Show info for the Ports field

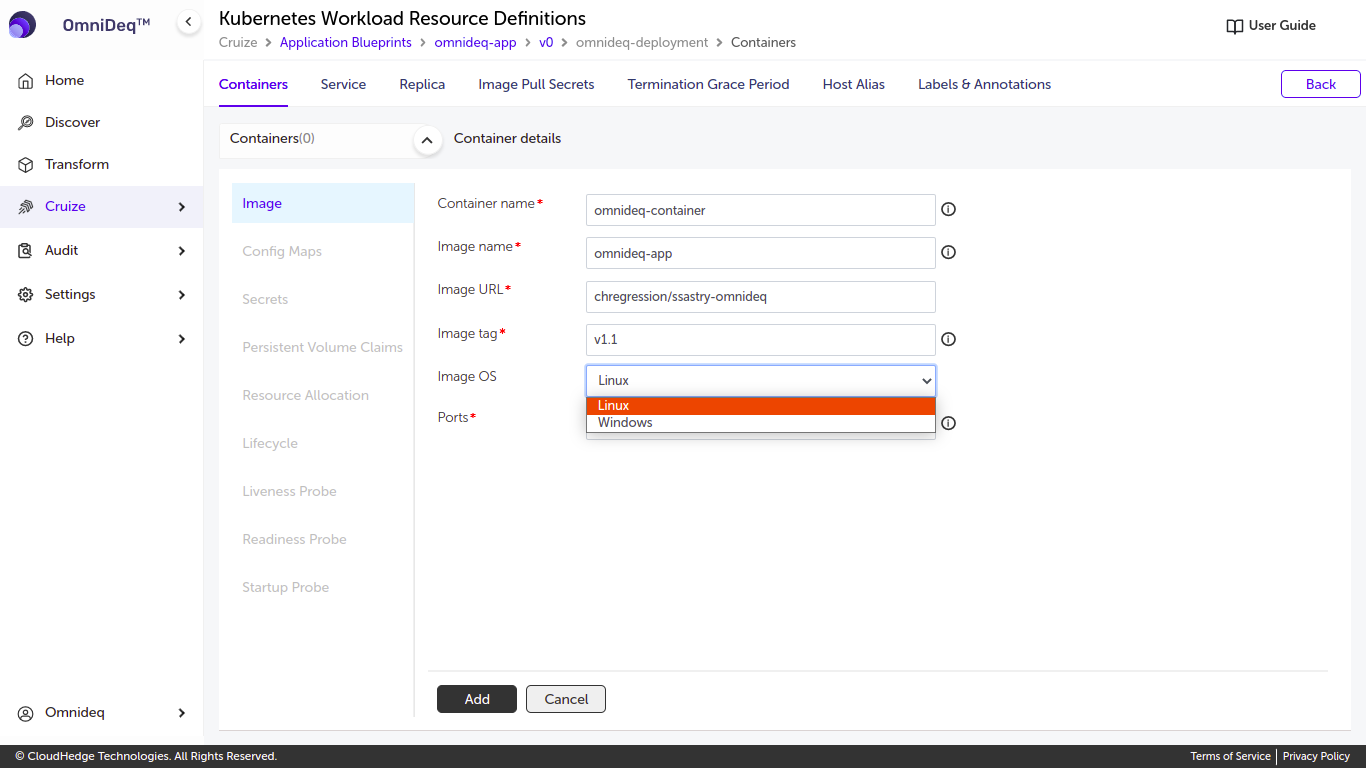click(949, 423)
